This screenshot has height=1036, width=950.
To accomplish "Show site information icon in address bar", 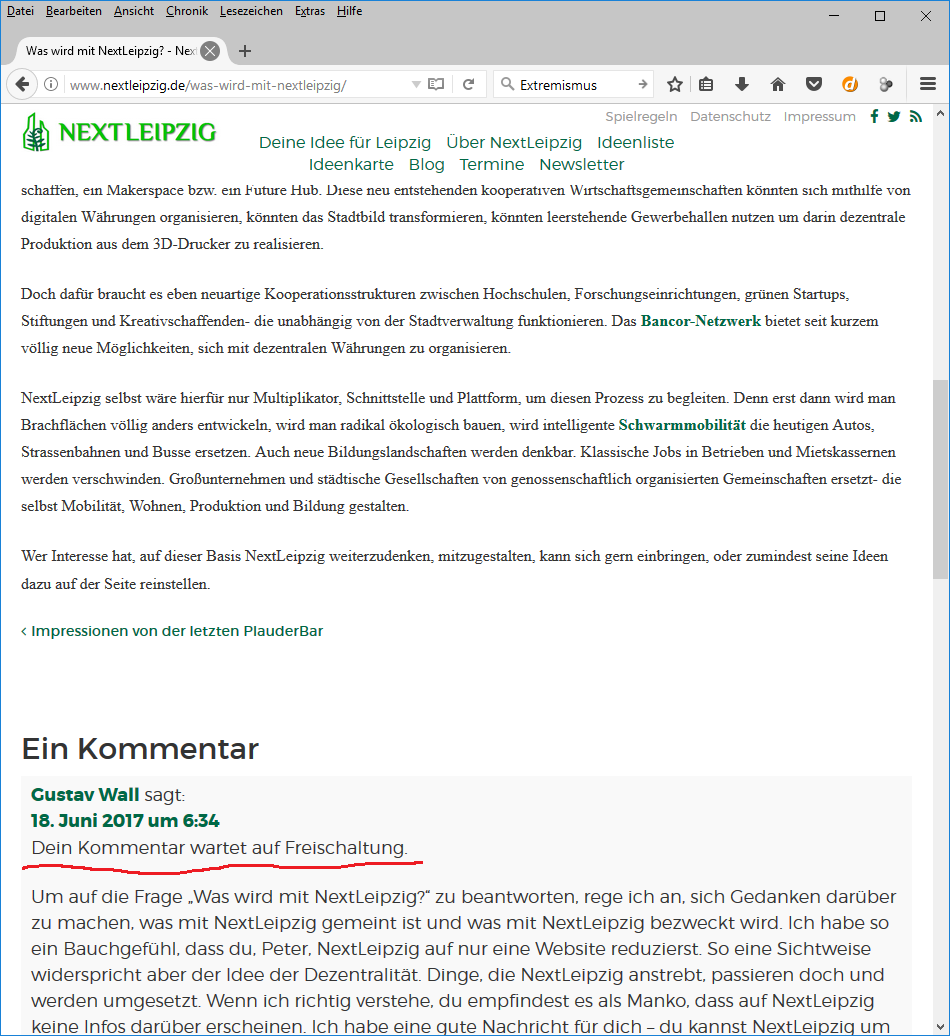I will [50, 85].
